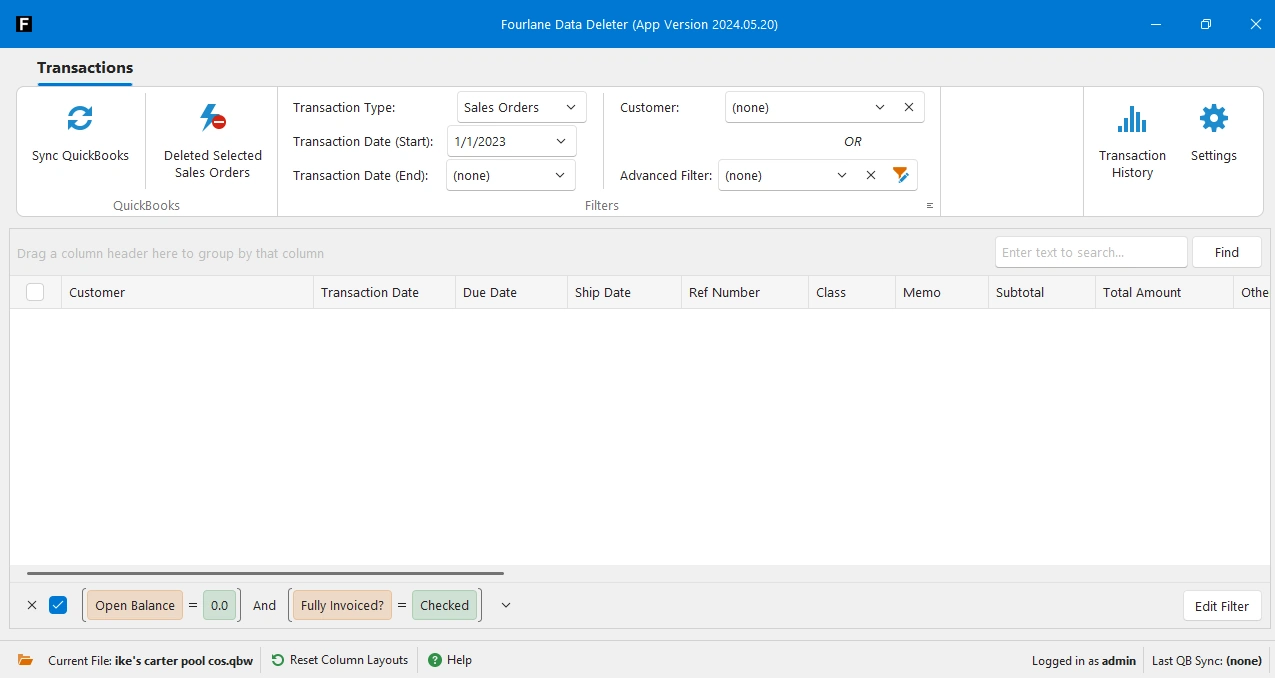Click the green Help question mark icon
Screen dimensions: 1275x678
pyautogui.click(x=435, y=660)
